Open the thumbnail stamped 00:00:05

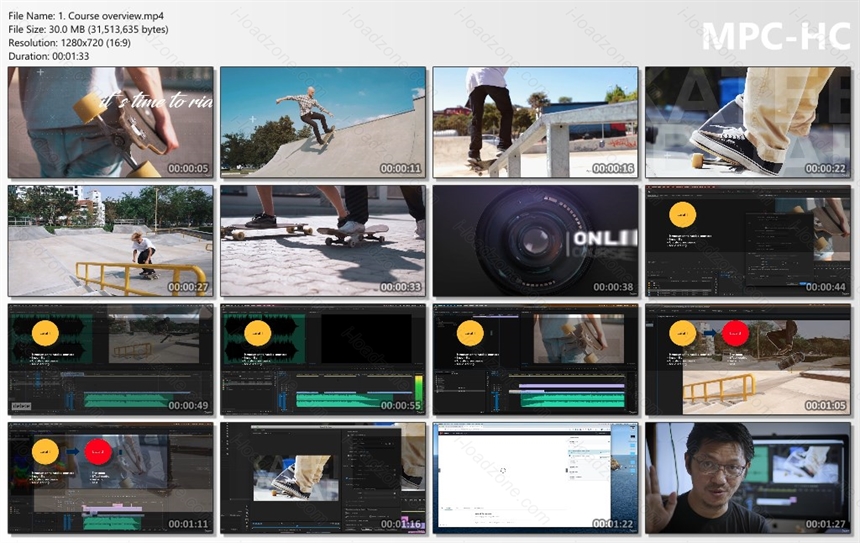[111, 122]
